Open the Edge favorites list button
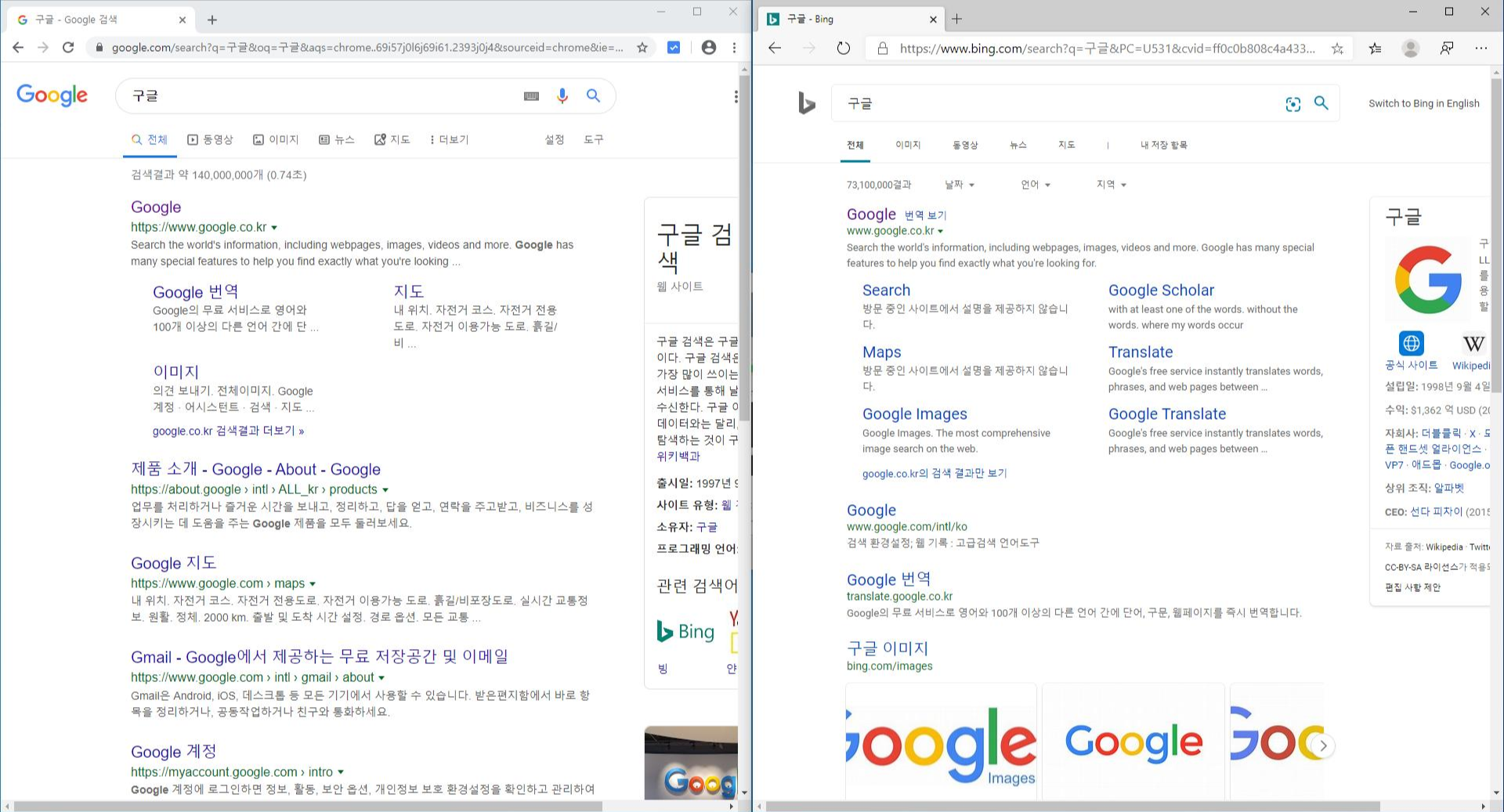 [x=1375, y=49]
